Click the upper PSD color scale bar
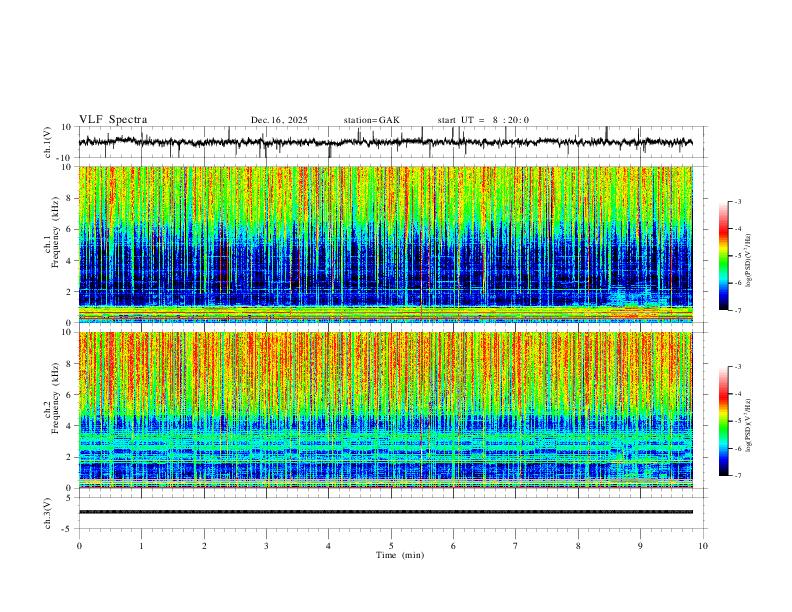 723,256
